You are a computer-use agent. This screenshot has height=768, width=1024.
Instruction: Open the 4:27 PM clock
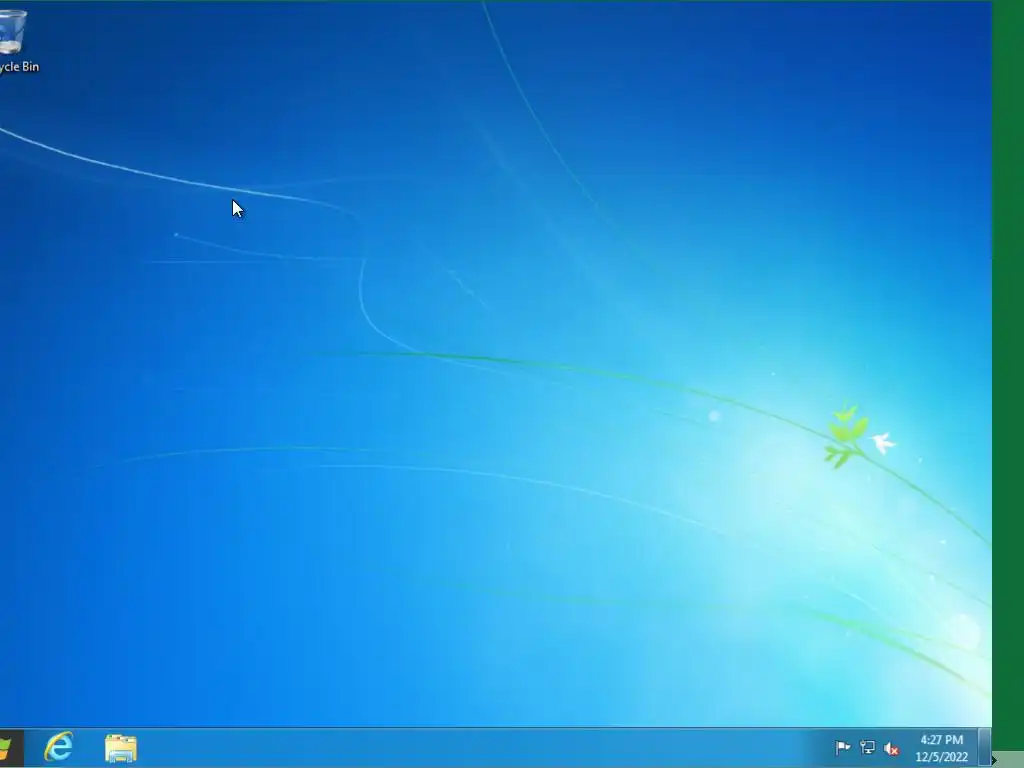(x=942, y=740)
